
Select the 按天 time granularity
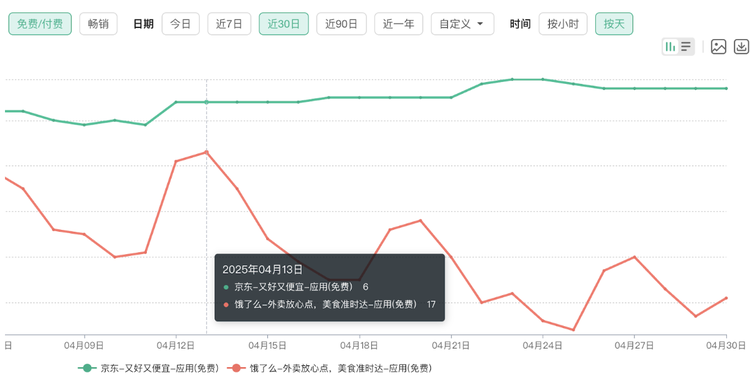pos(614,24)
